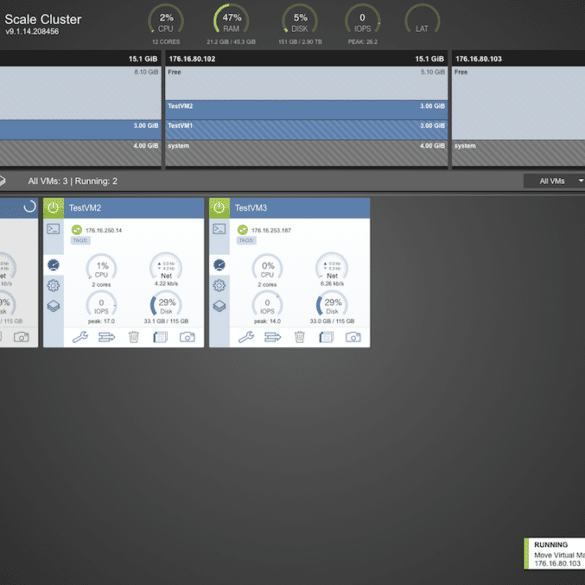Open the layered stack icon on TestVM3

point(219,306)
